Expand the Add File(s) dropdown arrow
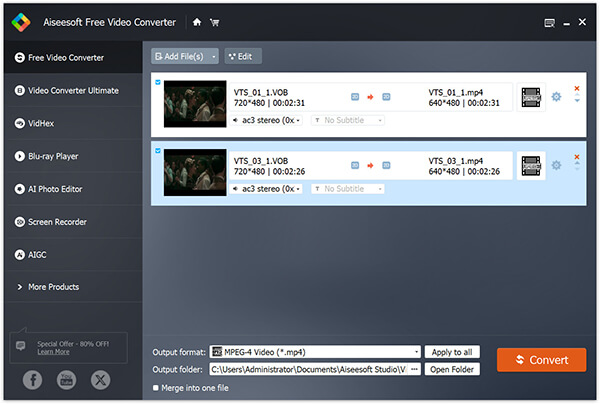600x404 pixels. tap(214, 57)
